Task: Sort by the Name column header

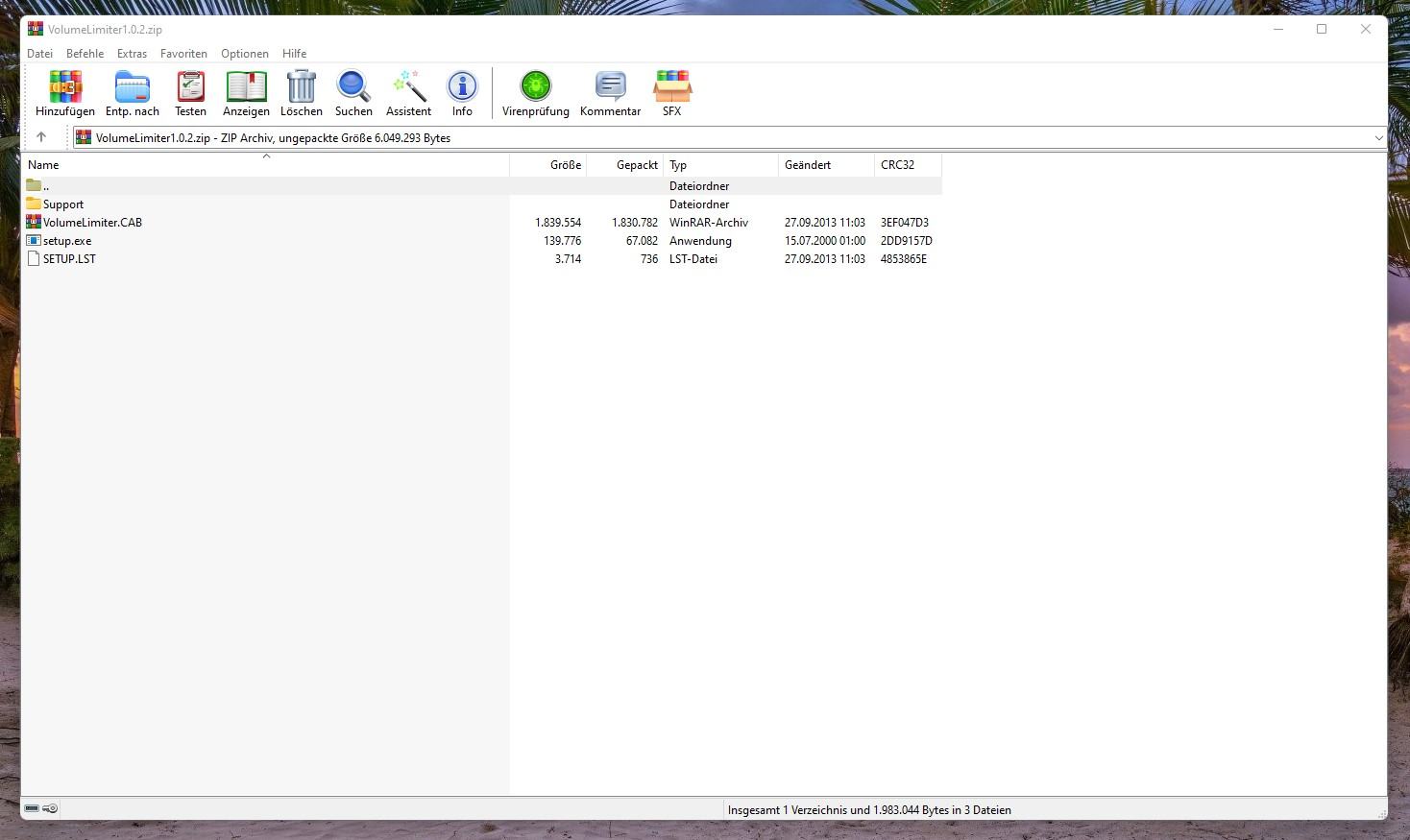Action: click(x=266, y=165)
